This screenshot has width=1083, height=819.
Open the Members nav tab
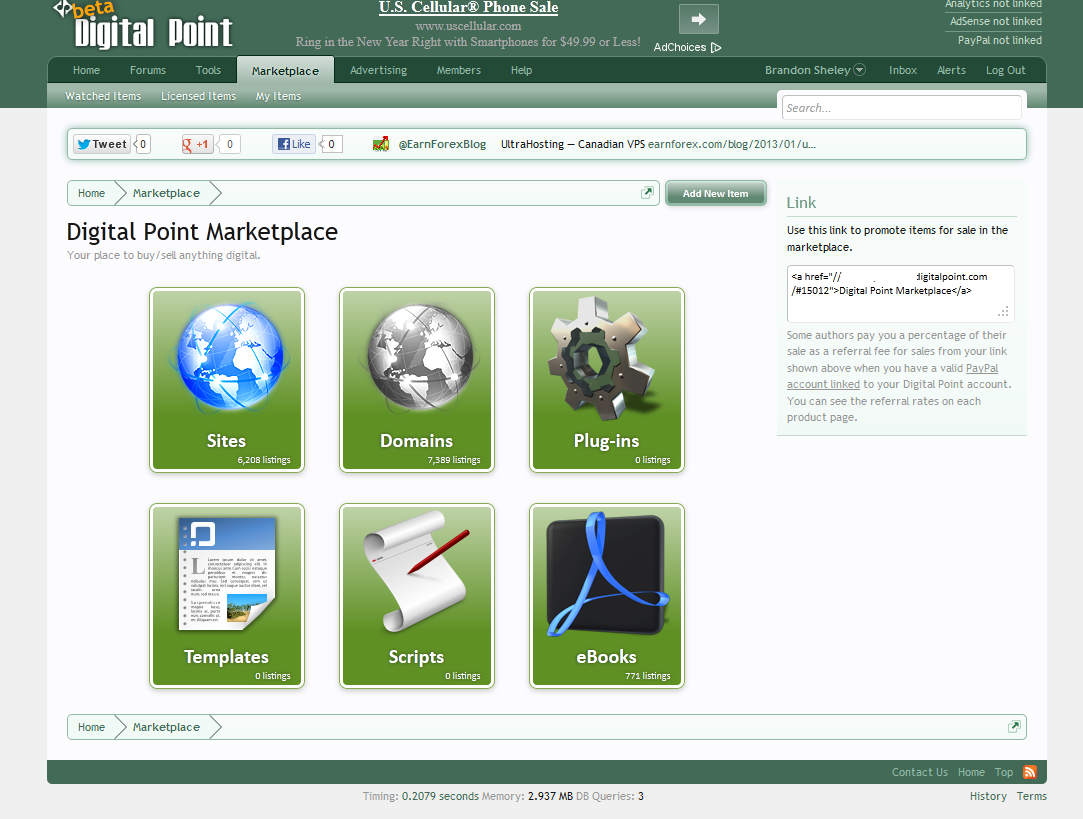pos(459,70)
